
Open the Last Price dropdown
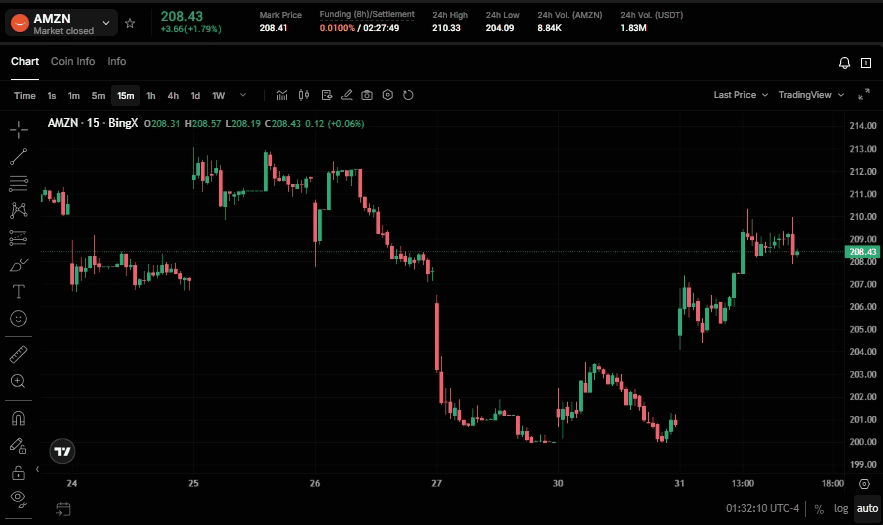pos(740,95)
